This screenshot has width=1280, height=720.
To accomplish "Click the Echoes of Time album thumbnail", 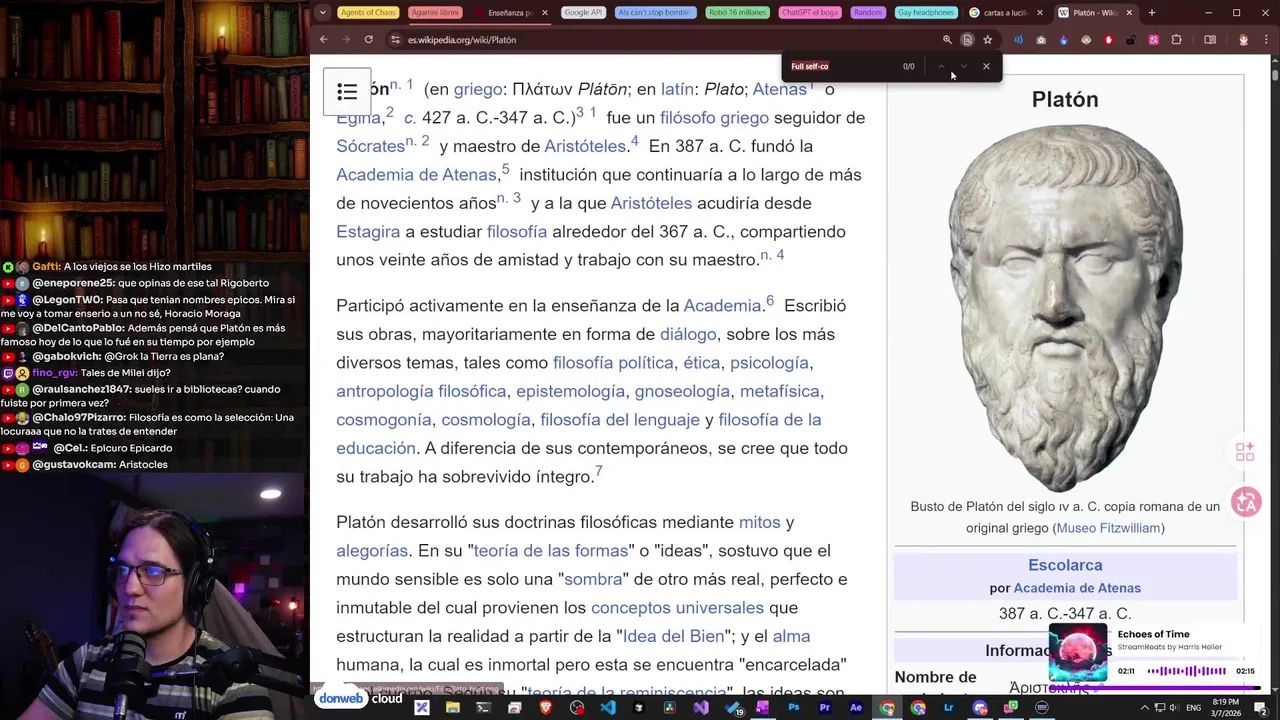I will 1078,652.
